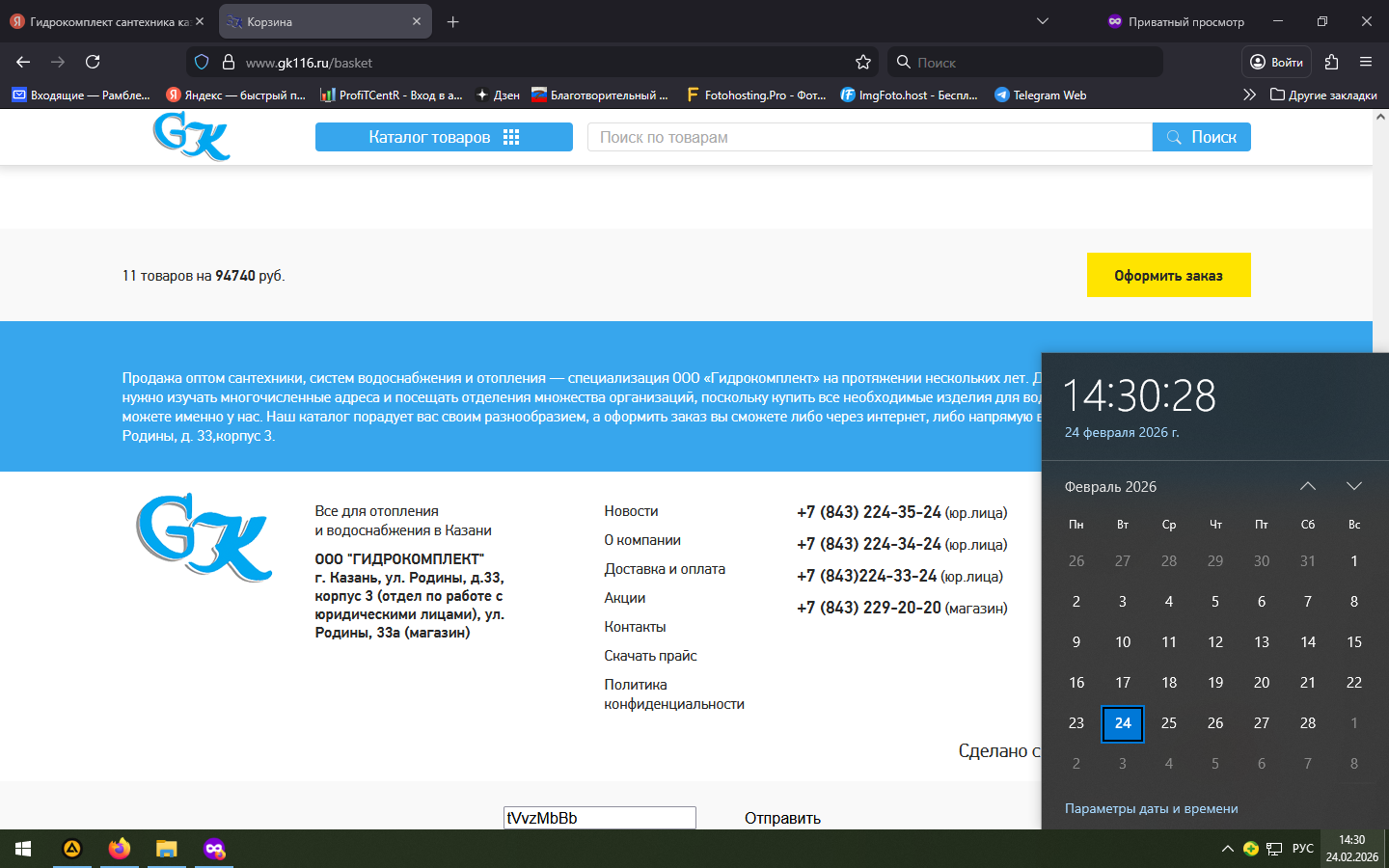Click the Поиск по товарам search field
The image size is (1389, 868).
click(x=868, y=137)
